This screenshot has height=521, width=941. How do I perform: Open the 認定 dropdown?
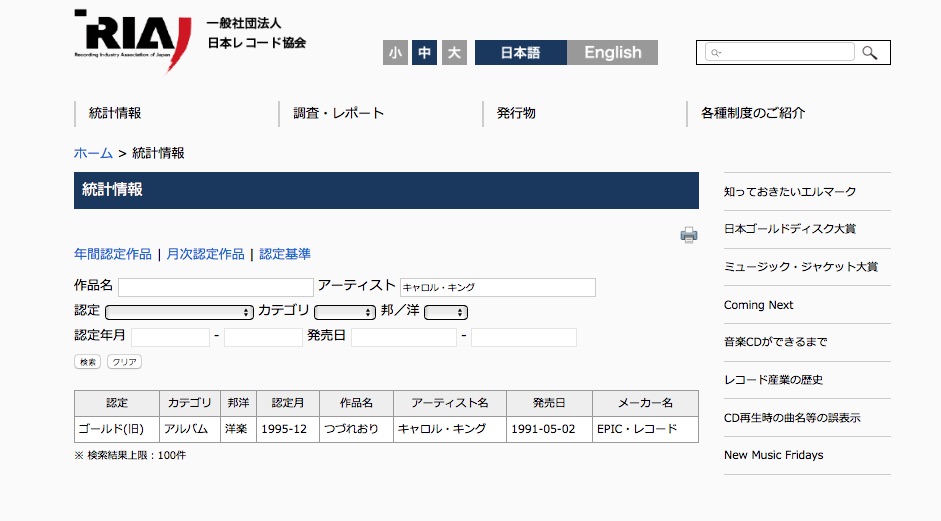179,312
